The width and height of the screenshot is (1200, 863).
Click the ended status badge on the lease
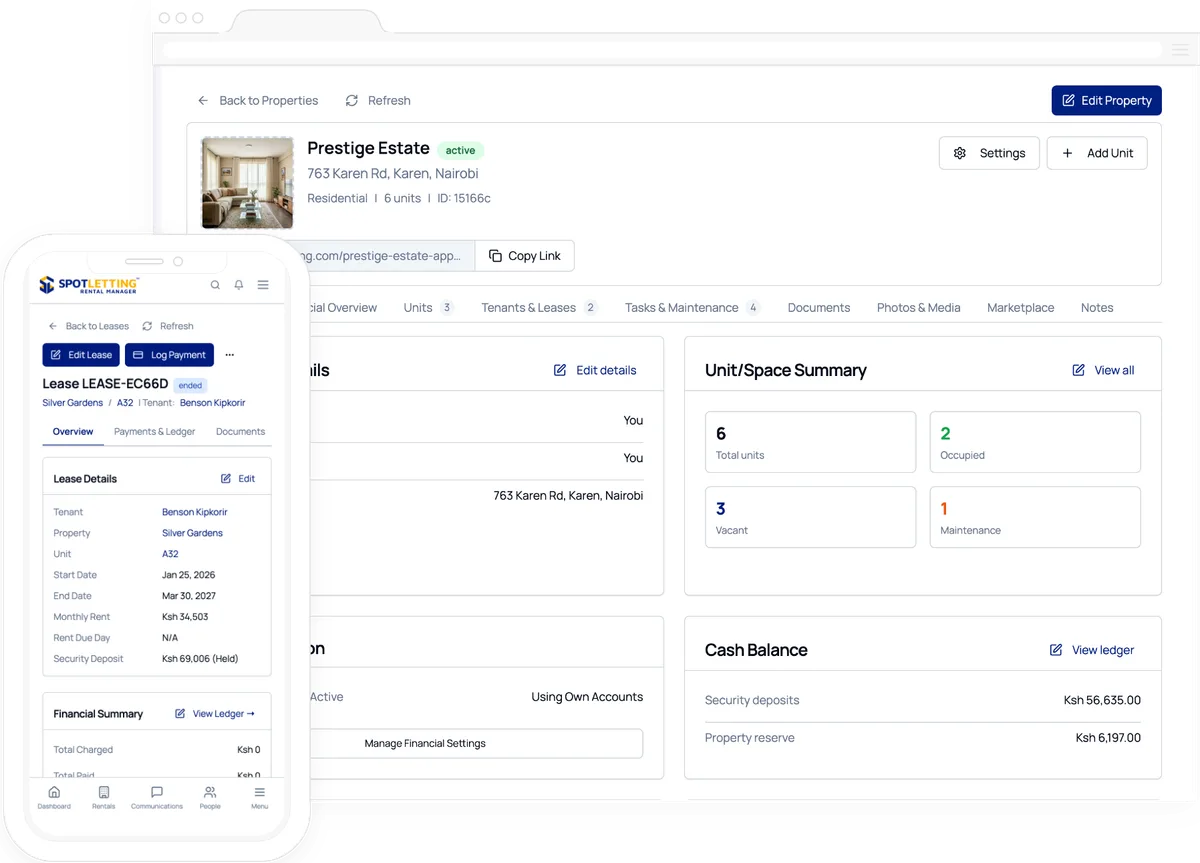(190, 385)
